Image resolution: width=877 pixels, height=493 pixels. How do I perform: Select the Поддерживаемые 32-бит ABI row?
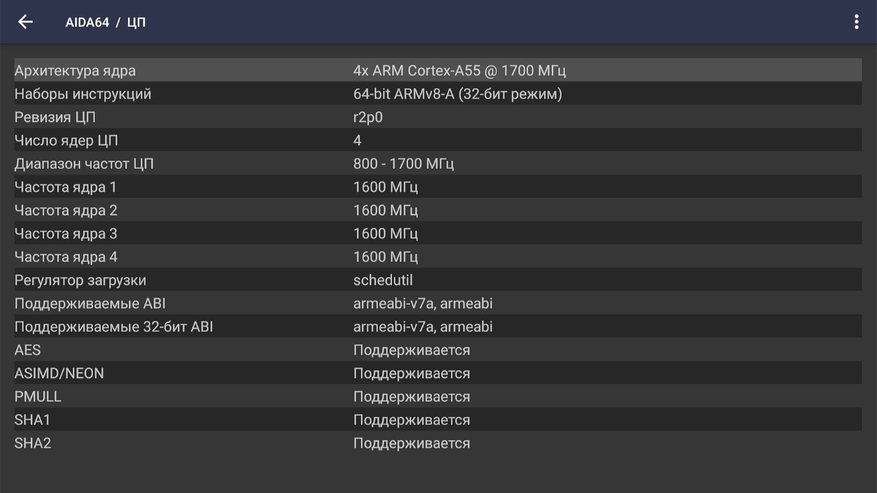437,327
